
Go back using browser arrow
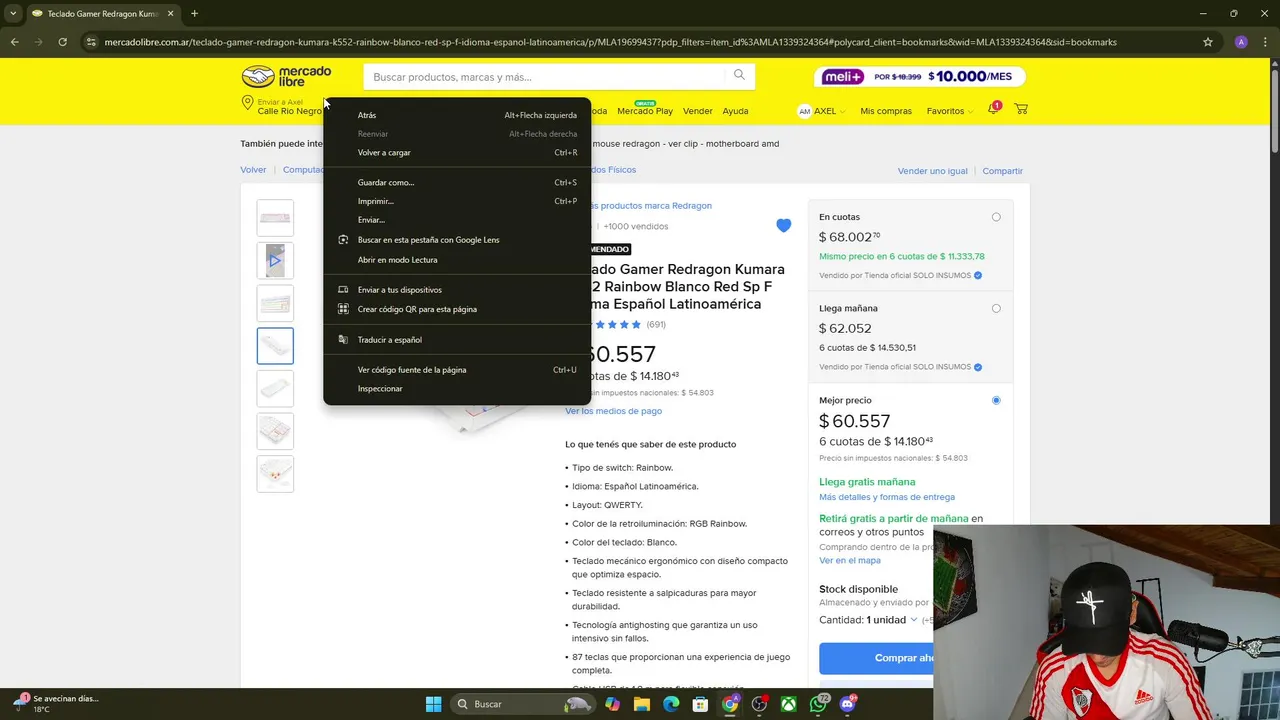(14, 42)
